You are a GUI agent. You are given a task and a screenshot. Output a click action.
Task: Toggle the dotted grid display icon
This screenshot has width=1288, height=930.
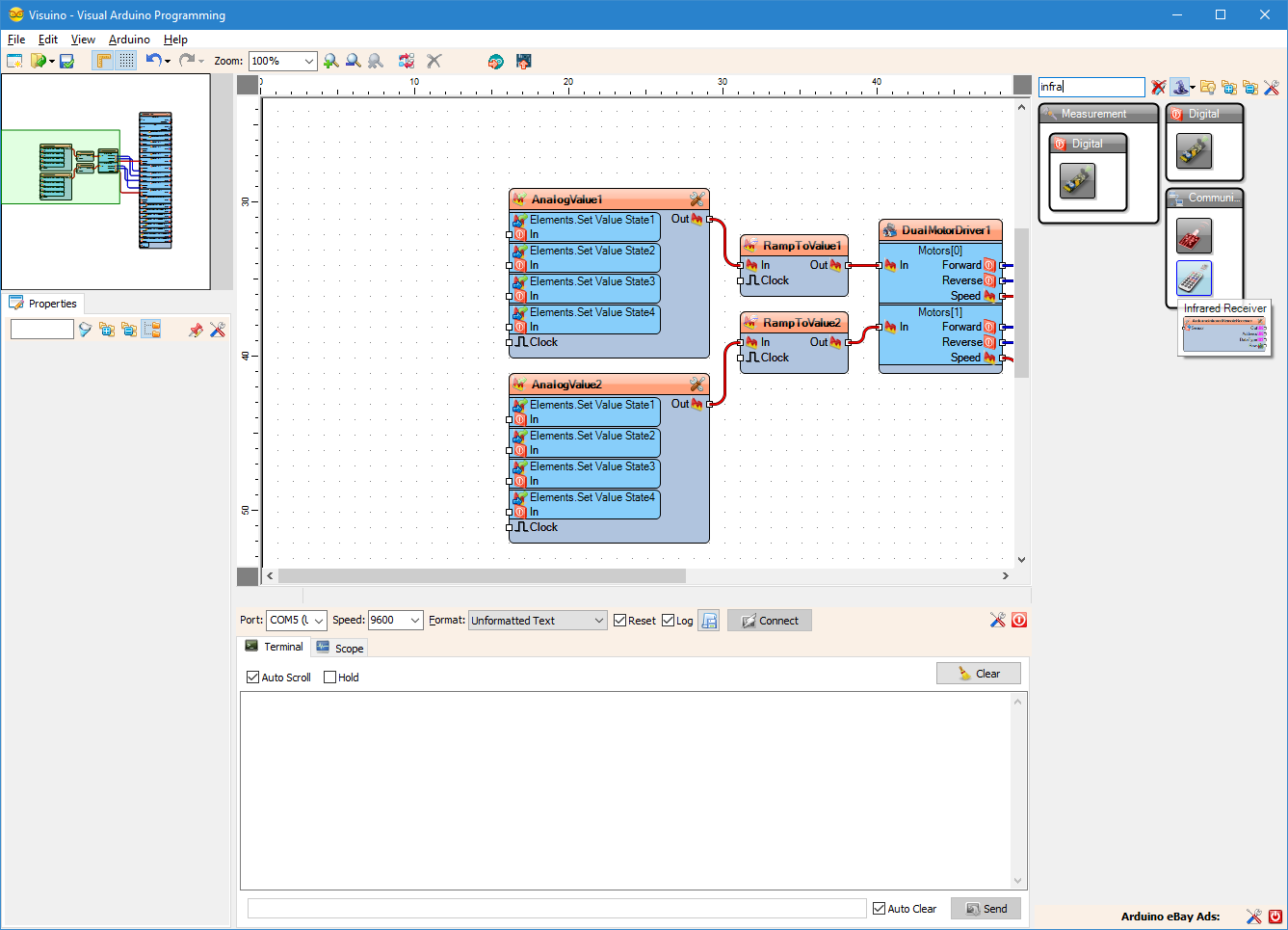point(126,61)
